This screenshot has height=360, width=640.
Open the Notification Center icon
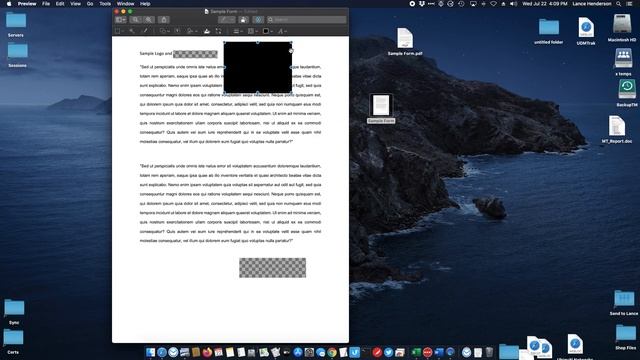point(630,4)
